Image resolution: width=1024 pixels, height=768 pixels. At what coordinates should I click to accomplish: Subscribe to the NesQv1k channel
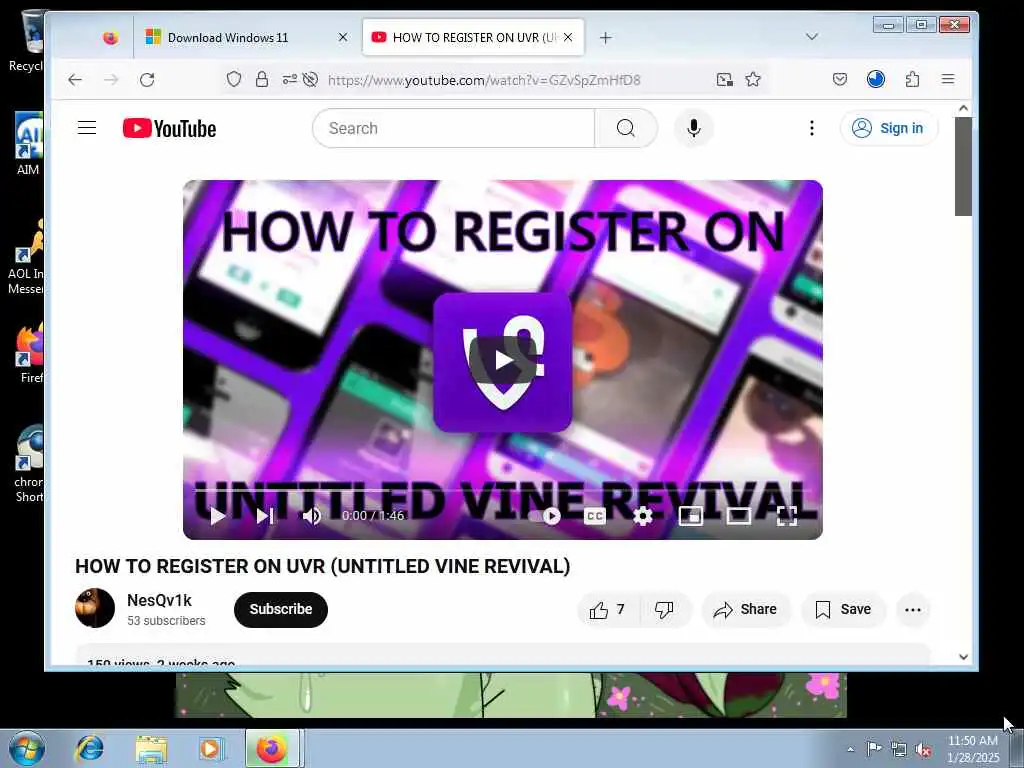click(x=281, y=609)
